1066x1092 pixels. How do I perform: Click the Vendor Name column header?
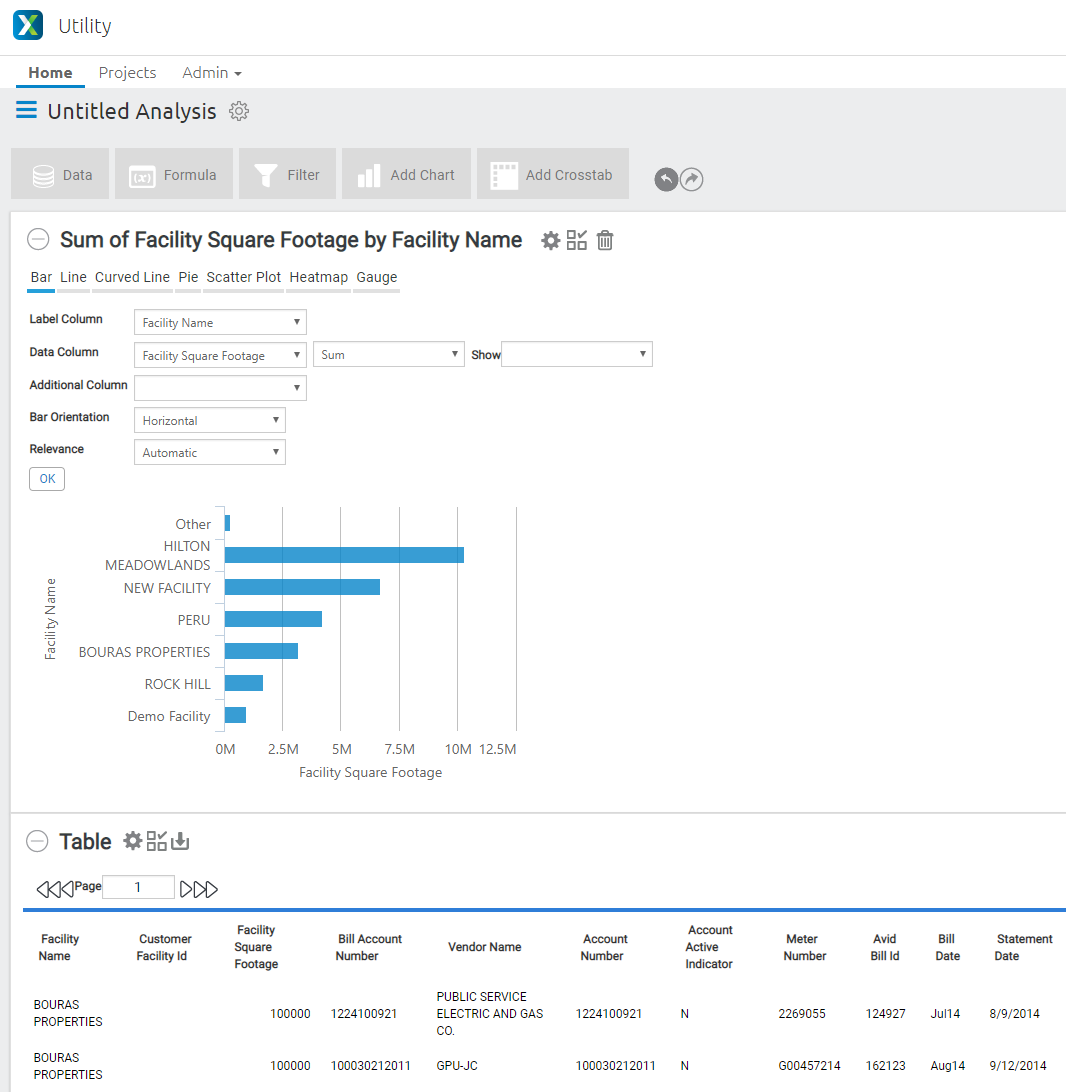pyautogui.click(x=485, y=947)
